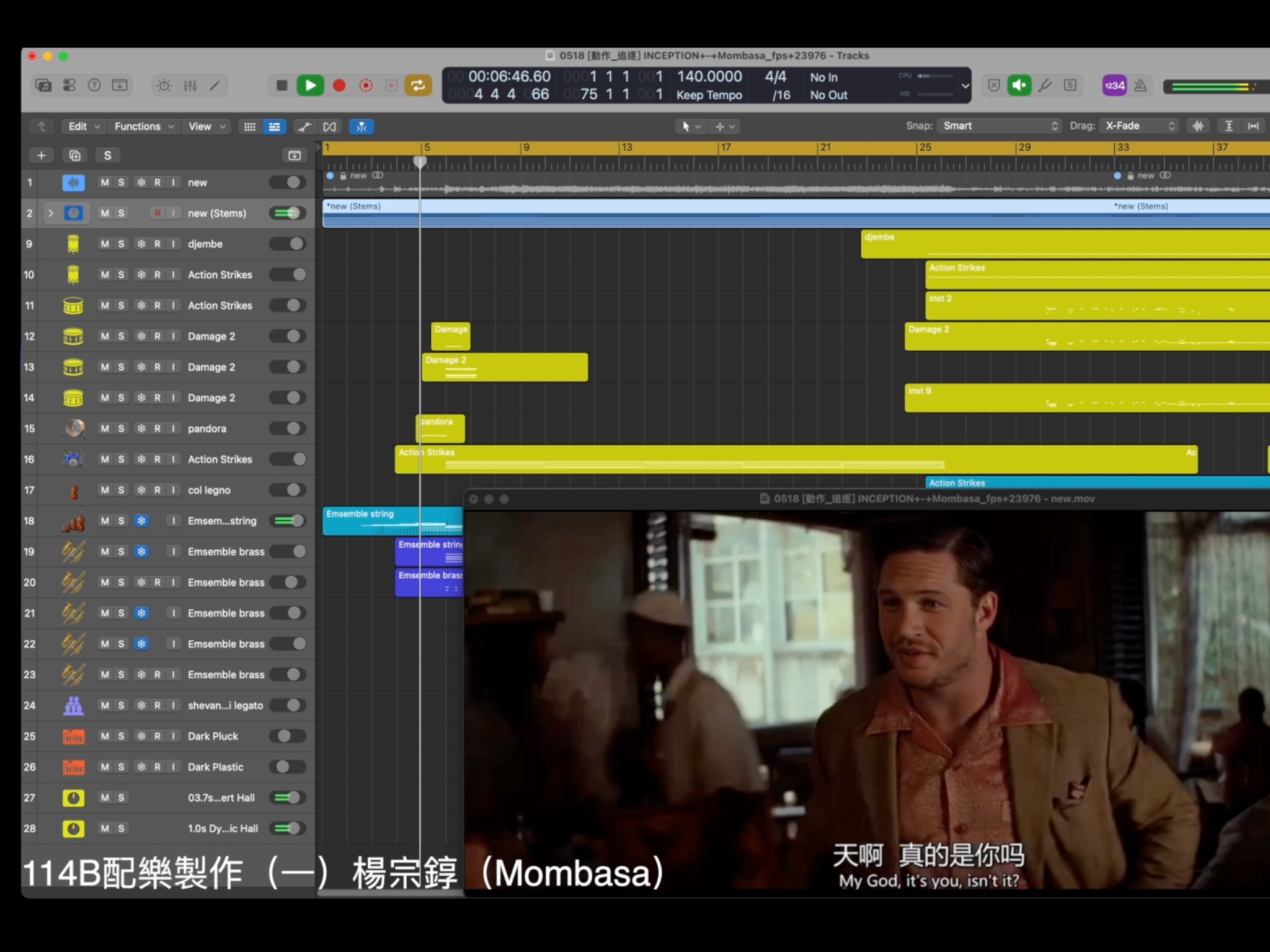This screenshot has height=952, width=1270.
Task: Click the red Record button
Action: (x=339, y=85)
